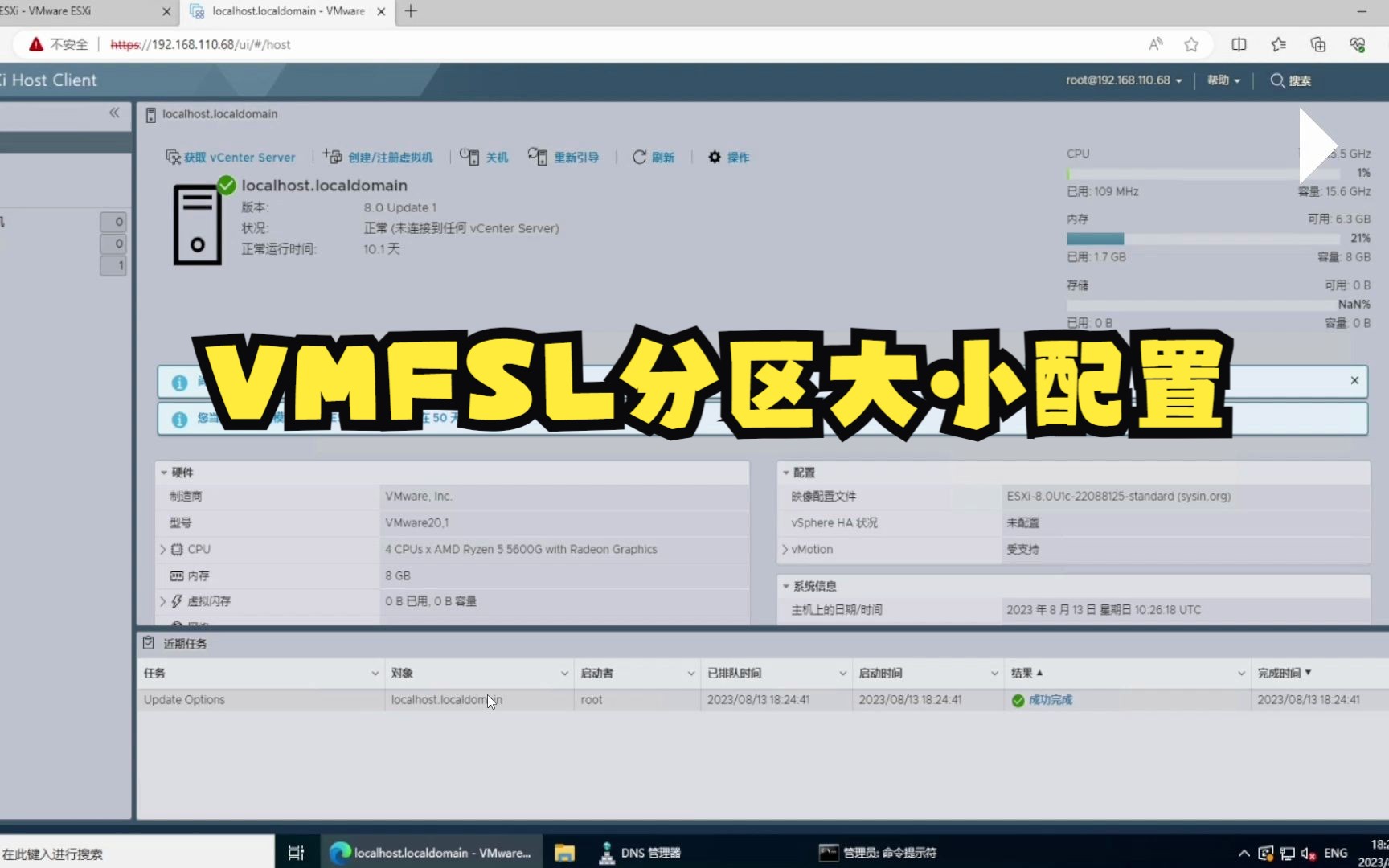Close the localhost.localdomain browser tab
The height and width of the screenshot is (868, 1389).
tap(381, 11)
